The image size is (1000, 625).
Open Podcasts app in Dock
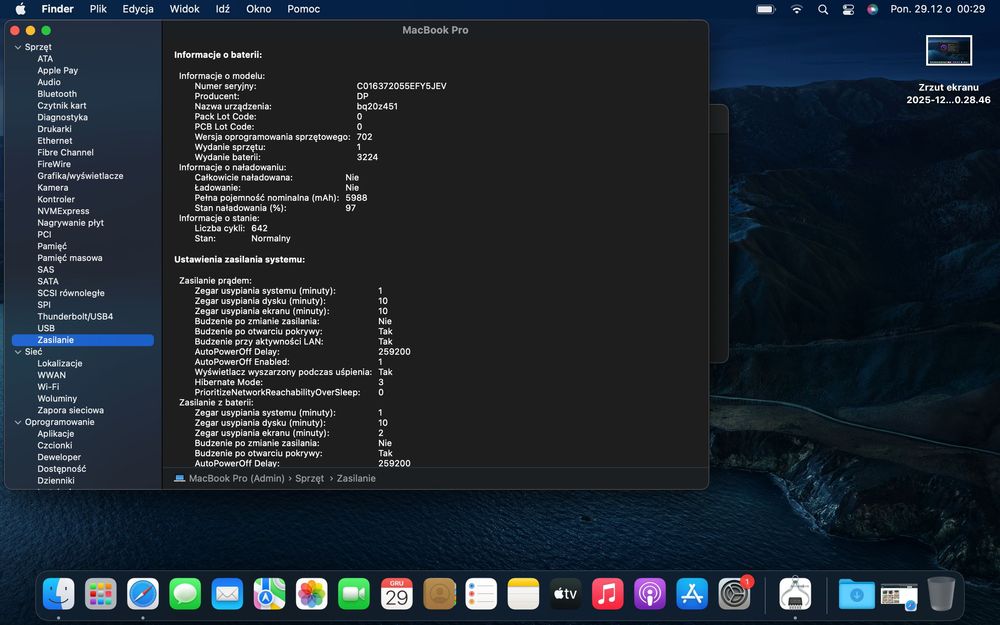point(649,594)
